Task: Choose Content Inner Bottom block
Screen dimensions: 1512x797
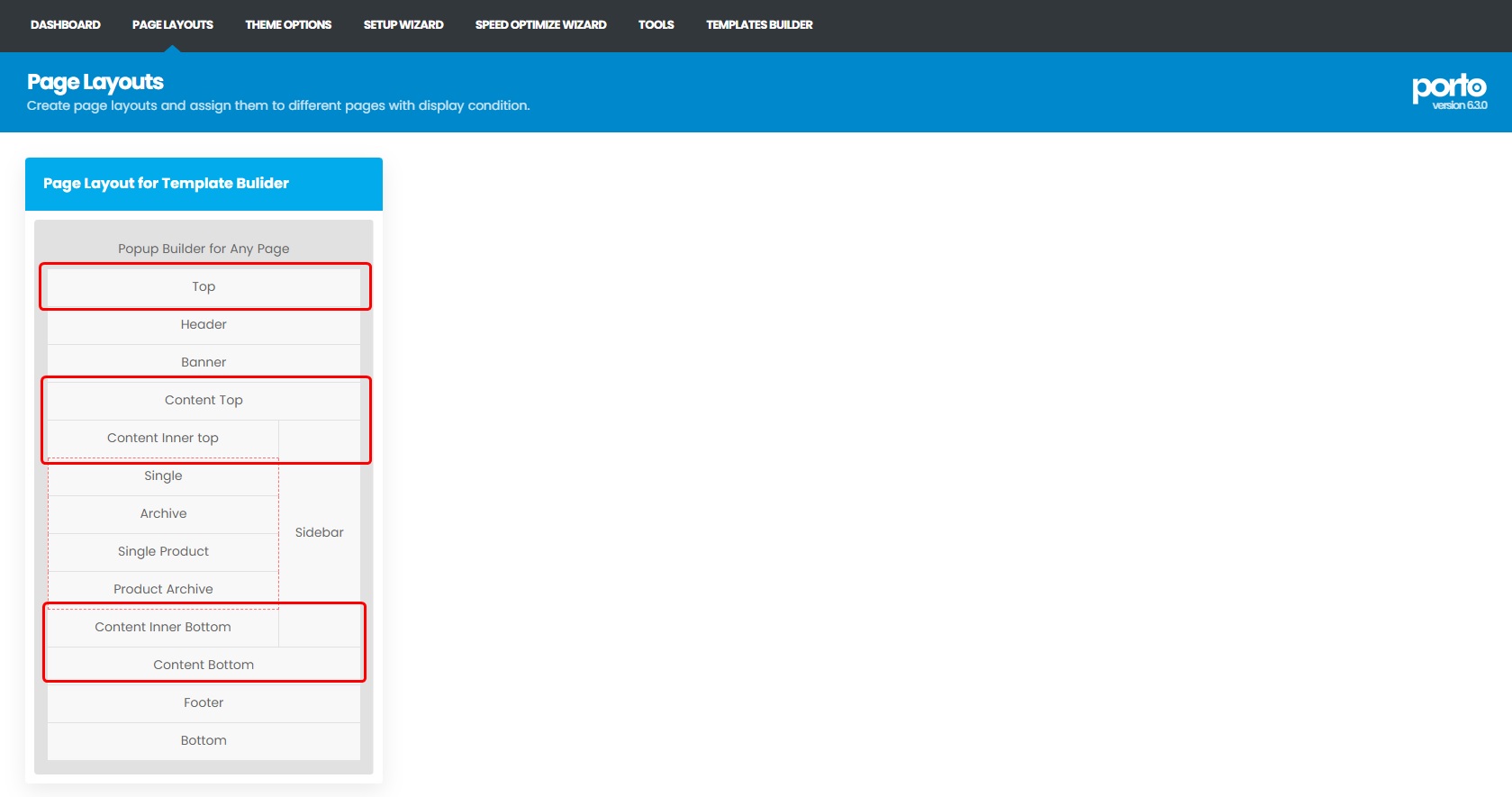Action: [163, 628]
